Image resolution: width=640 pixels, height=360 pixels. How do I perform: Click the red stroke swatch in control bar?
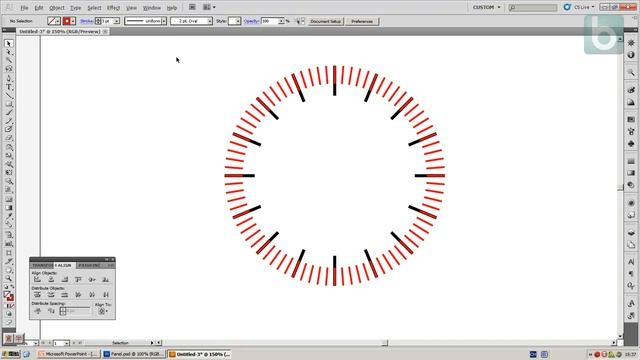67,21
